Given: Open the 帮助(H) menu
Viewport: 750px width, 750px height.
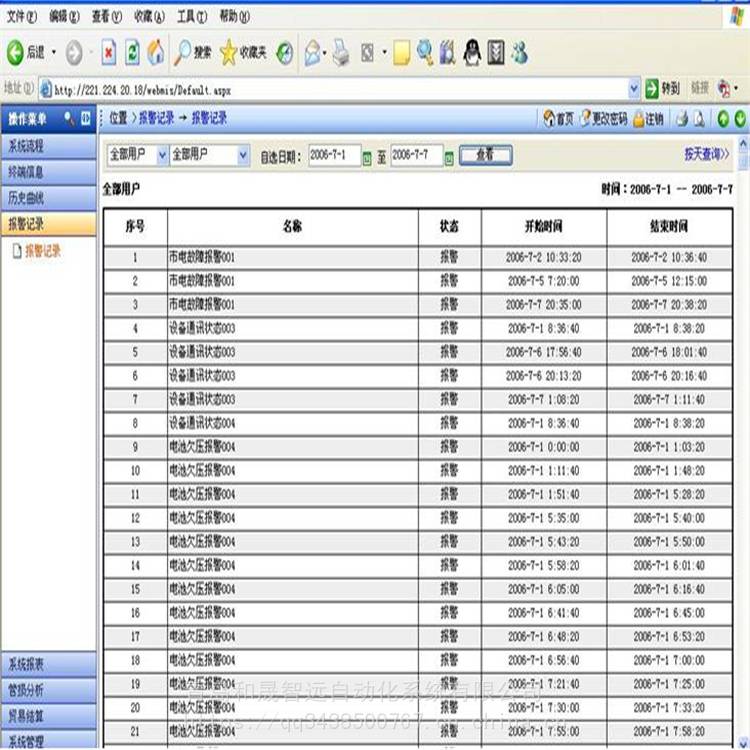Looking at the screenshot, I should pyautogui.click(x=234, y=17).
